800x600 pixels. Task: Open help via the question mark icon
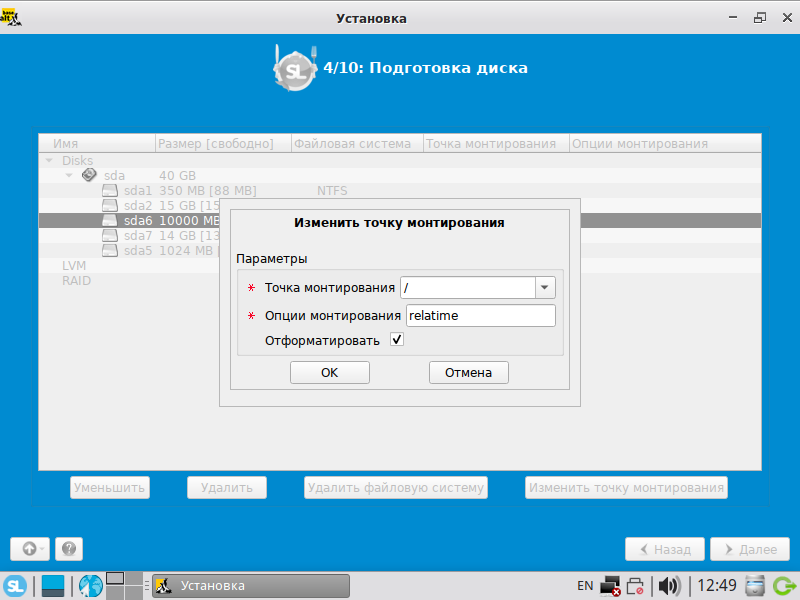tap(69, 549)
